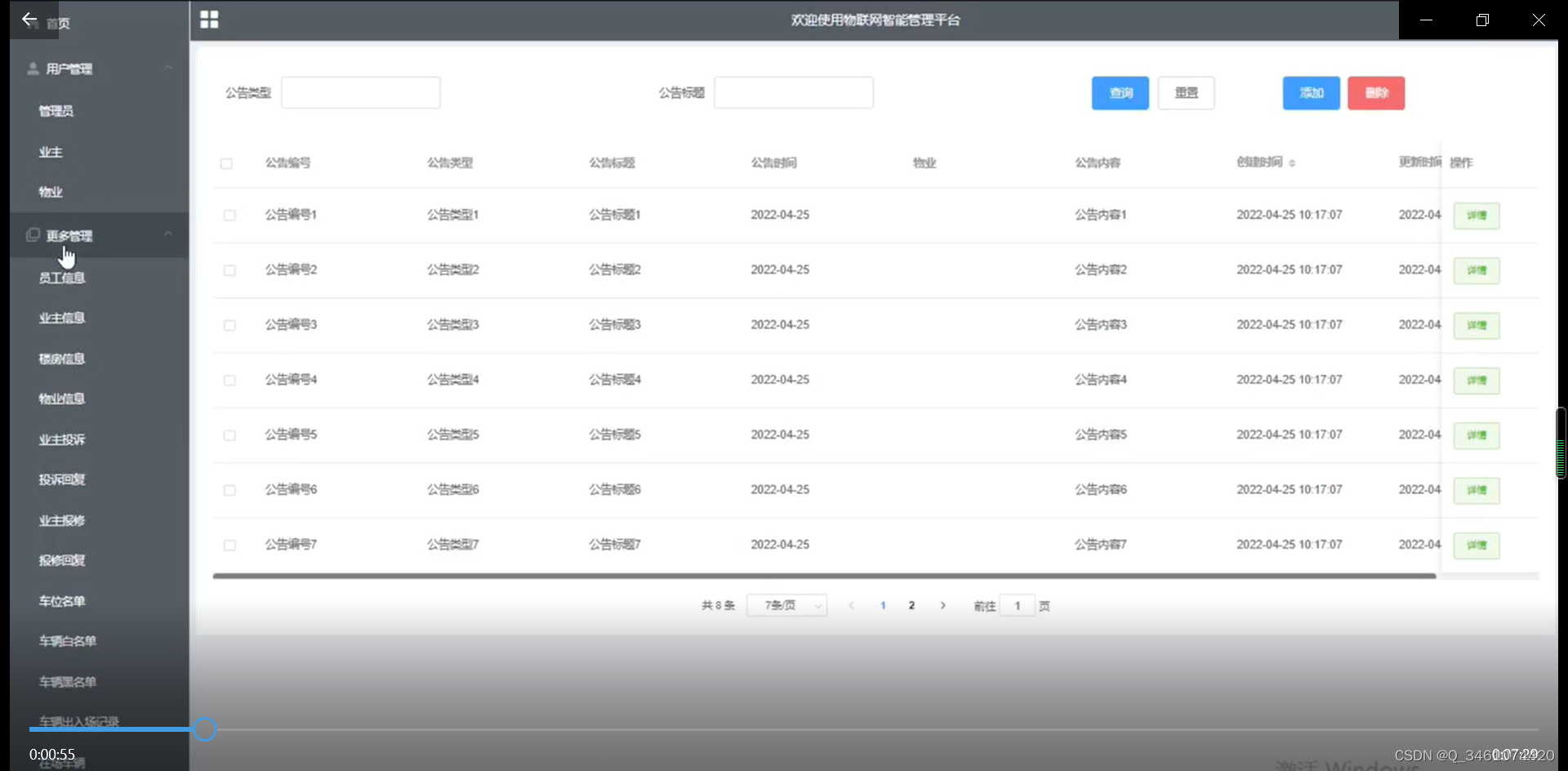The image size is (1568, 771).
Task: Open details for row 公告编号3
Action: (x=1477, y=326)
